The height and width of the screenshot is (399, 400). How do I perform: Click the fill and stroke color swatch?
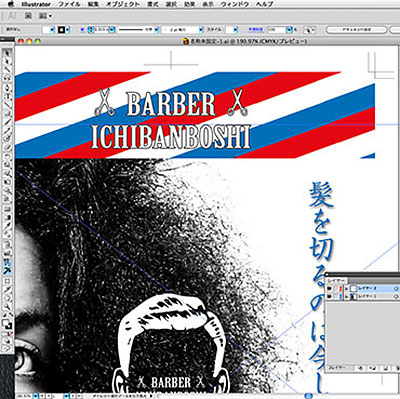[7, 324]
